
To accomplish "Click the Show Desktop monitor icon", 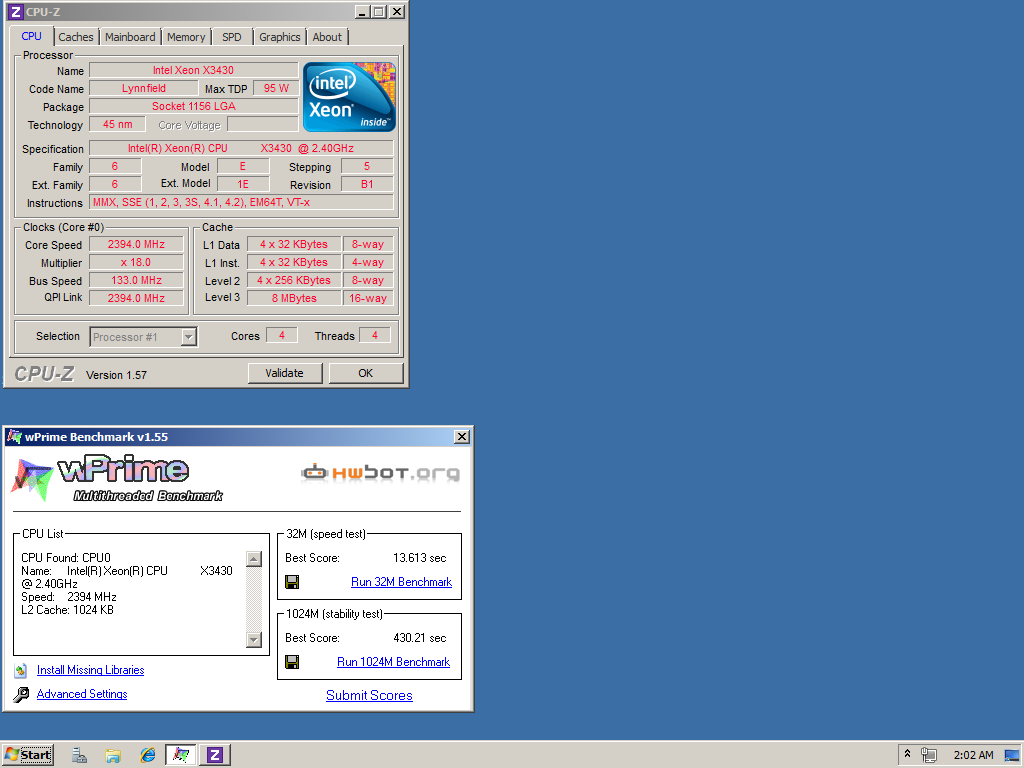I will click(x=1012, y=755).
